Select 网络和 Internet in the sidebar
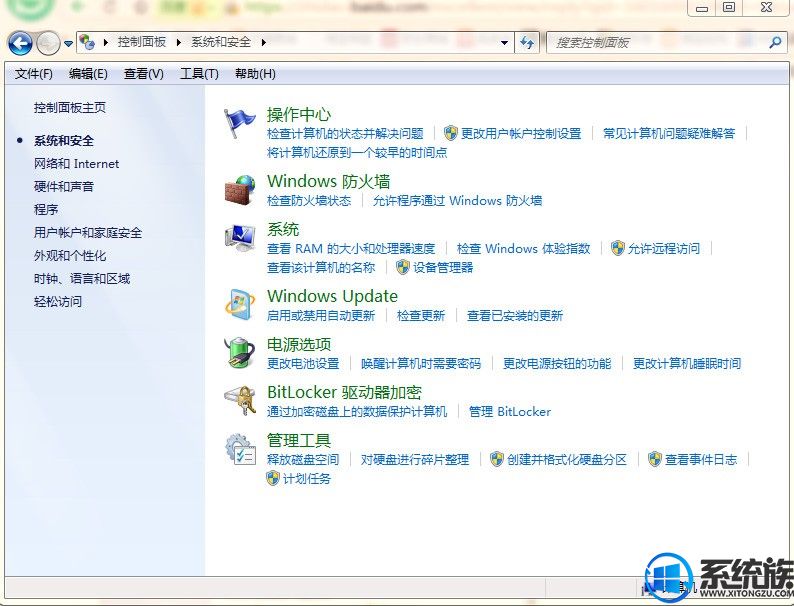Screen dimensions: 794x606 coord(76,164)
